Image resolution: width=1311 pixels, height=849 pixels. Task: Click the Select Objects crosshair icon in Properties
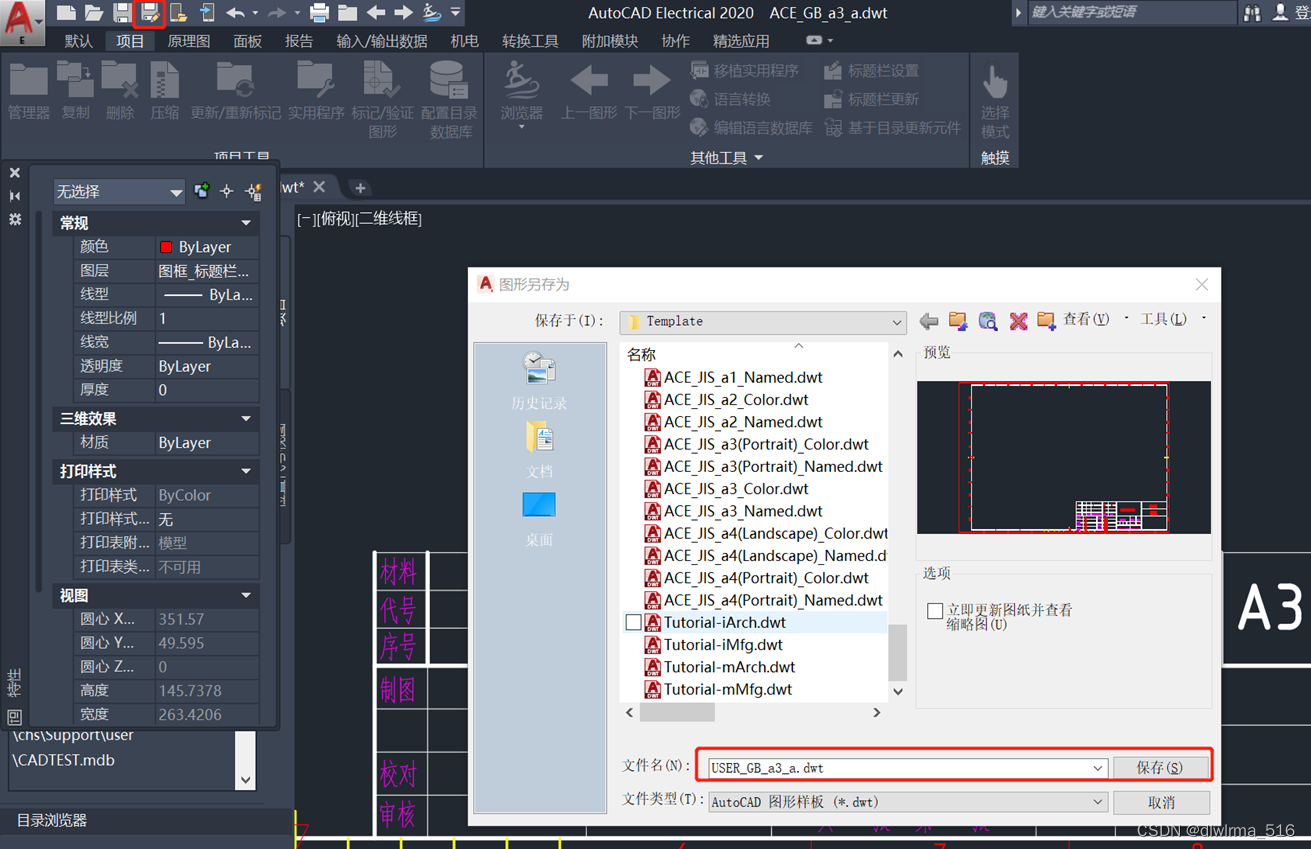[x=227, y=191]
